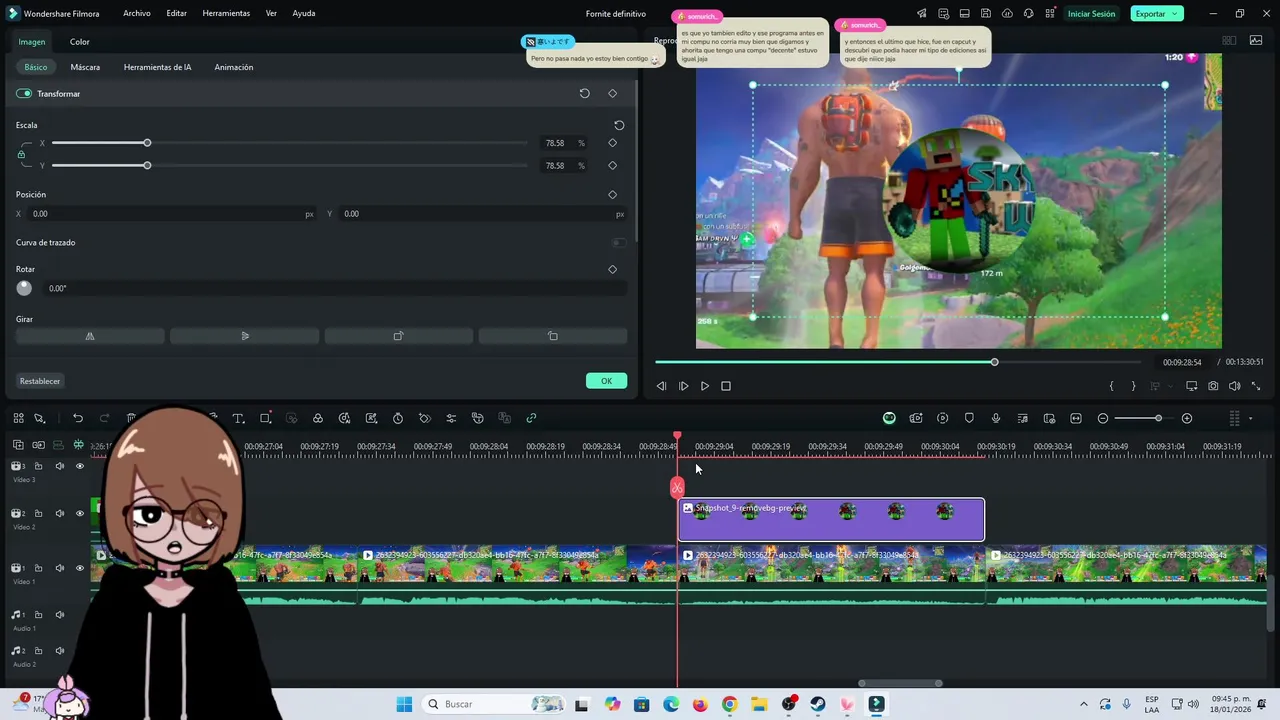Rotate the image 90 degrees clockwise
Image resolution: width=1280 pixels, height=720 pixels.
(x=398, y=336)
